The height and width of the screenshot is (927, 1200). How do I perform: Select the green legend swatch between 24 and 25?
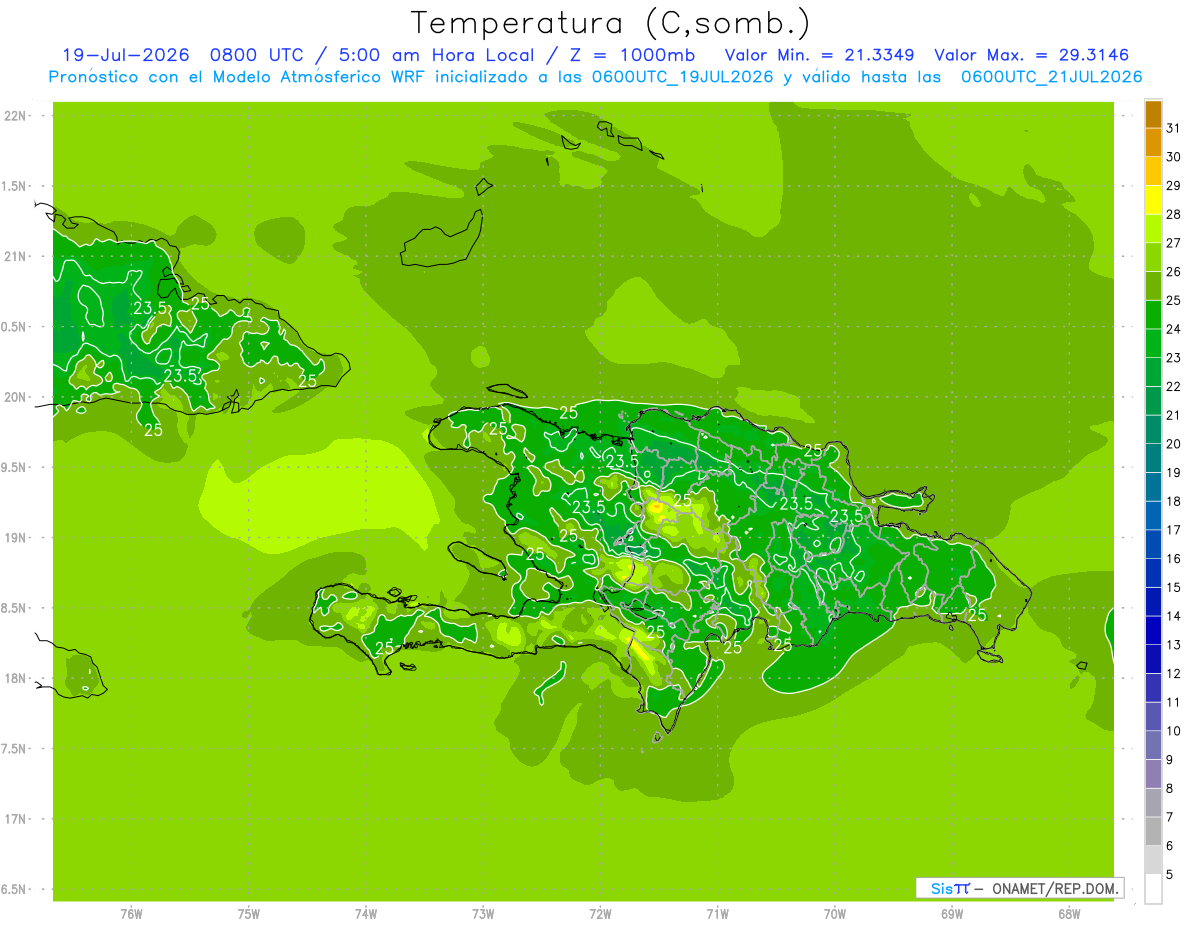(x=1153, y=315)
